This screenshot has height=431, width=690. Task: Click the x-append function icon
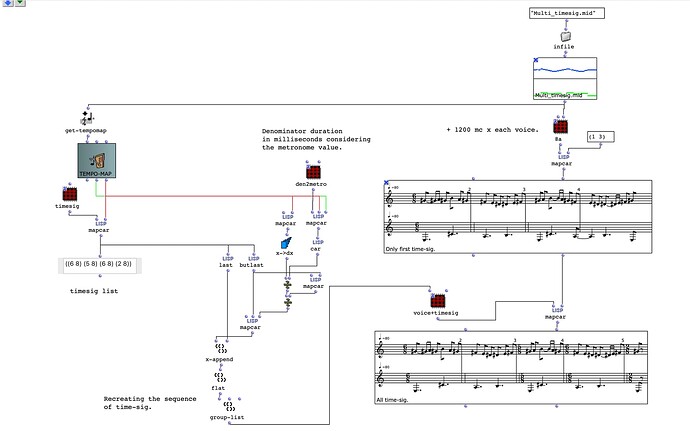coord(220,349)
